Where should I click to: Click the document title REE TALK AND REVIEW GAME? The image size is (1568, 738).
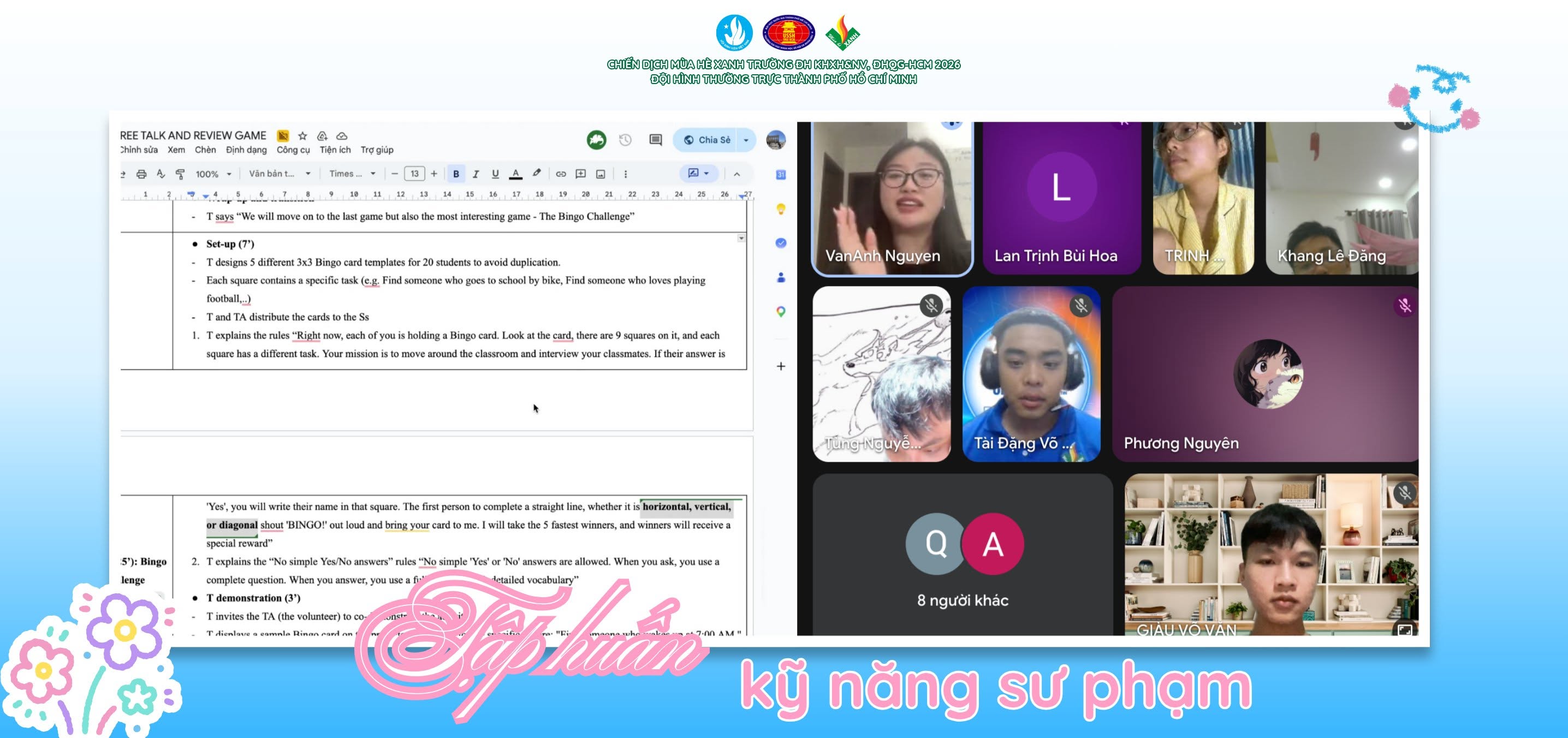tap(193, 136)
